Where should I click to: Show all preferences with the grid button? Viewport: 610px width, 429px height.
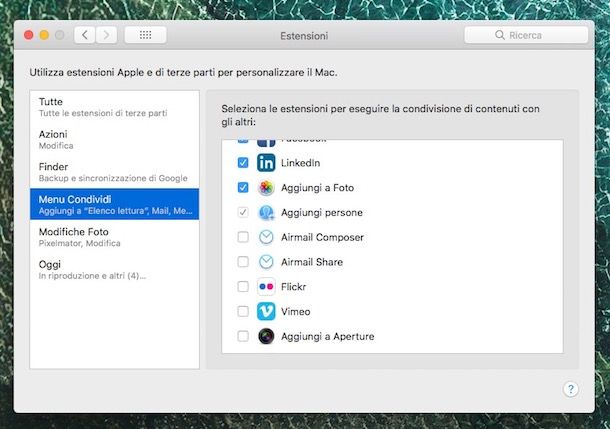click(x=145, y=35)
